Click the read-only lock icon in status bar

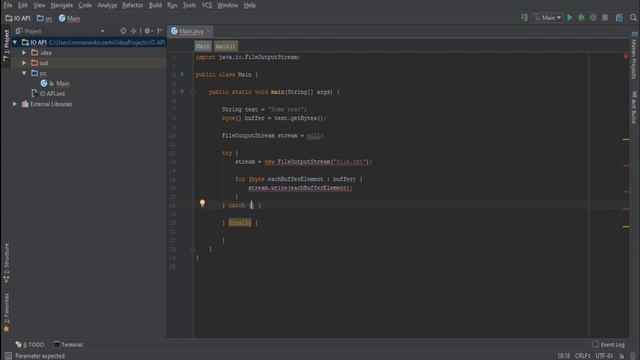pyautogui.click(x=622, y=356)
